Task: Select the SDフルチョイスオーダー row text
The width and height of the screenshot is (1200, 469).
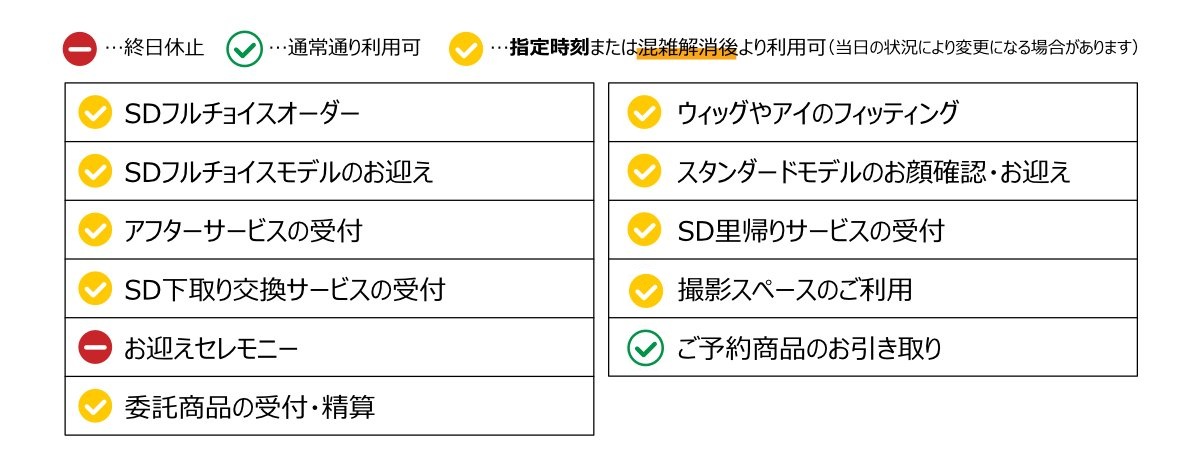Action: pyautogui.click(x=241, y=113)
